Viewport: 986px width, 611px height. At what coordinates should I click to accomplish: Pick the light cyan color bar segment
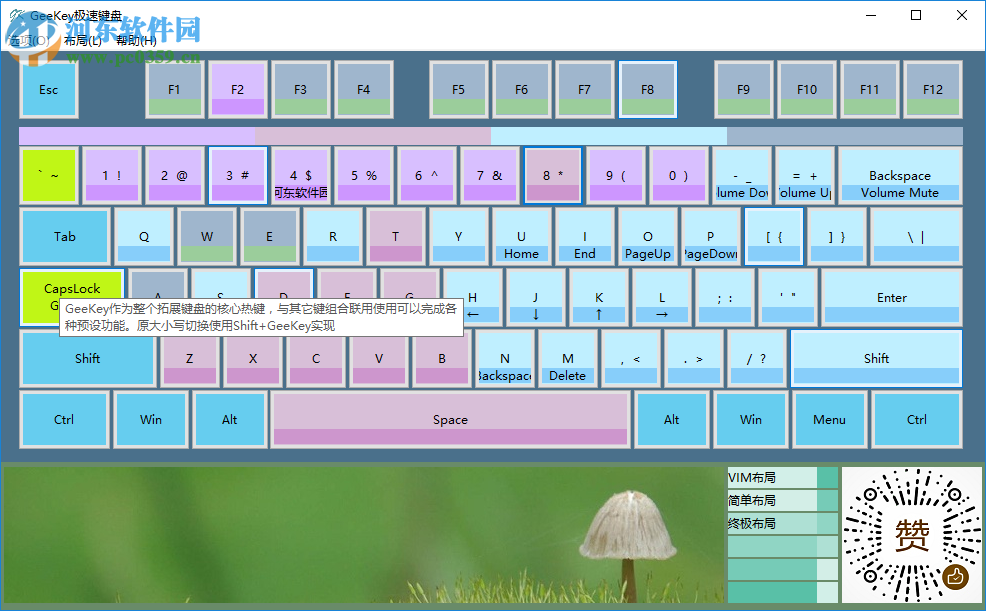(x=609, y=136)
